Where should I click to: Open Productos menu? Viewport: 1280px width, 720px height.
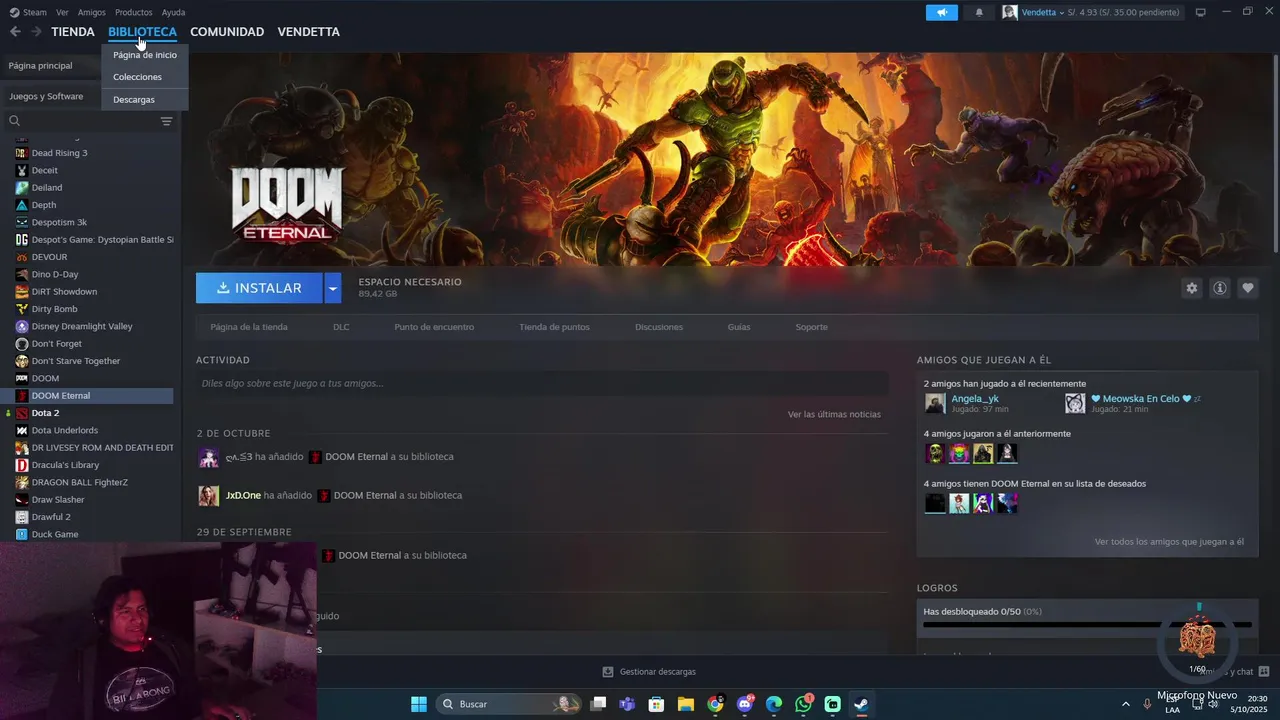134,12
